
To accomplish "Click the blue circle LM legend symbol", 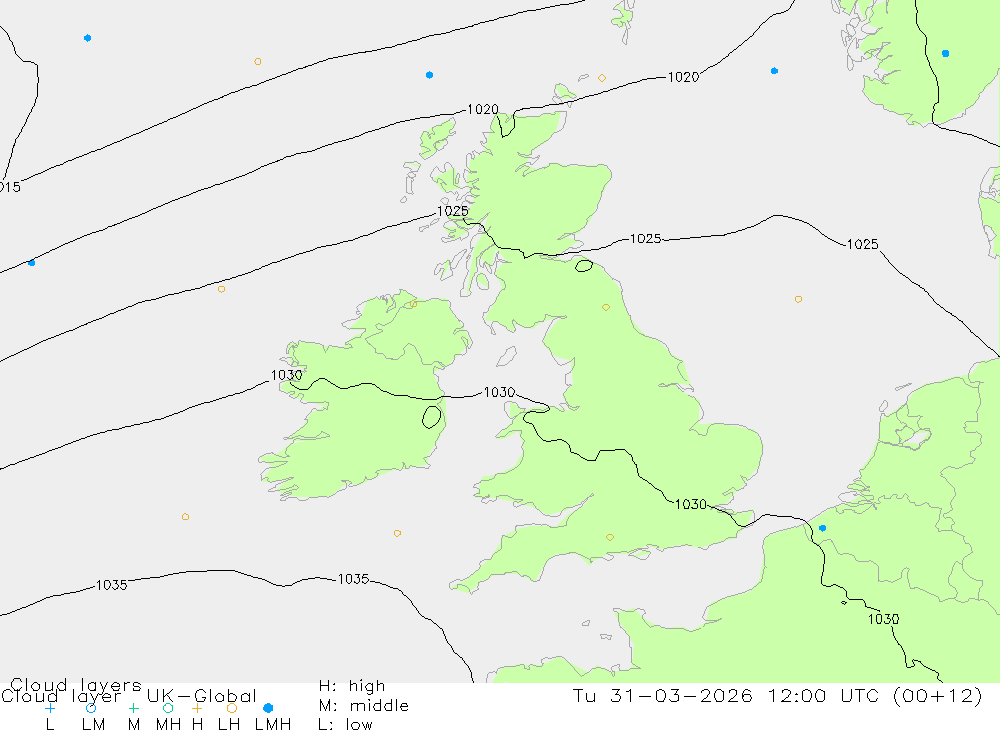I will pyautogui.click(x=91, y=708).
